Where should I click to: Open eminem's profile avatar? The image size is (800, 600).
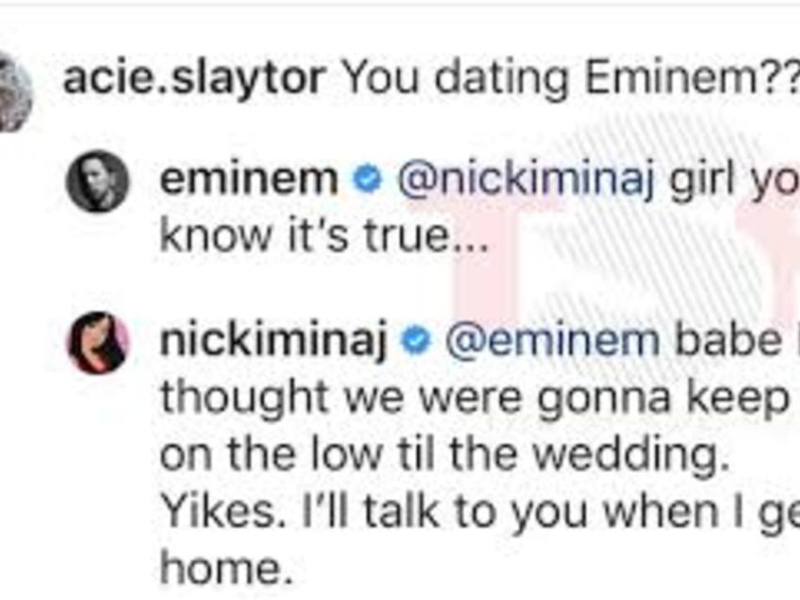coord(97,181)
